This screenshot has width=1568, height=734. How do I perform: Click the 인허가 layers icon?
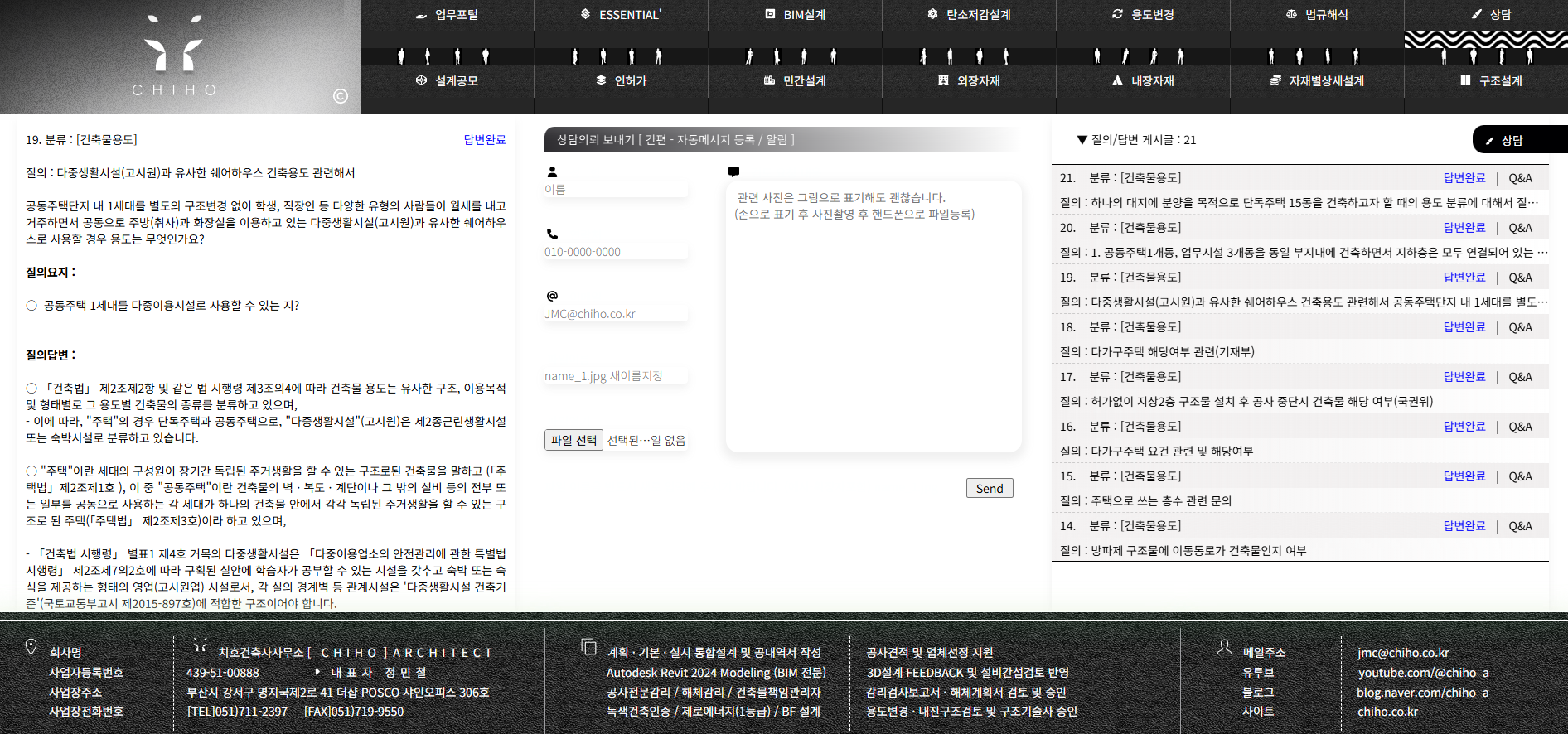601,80
